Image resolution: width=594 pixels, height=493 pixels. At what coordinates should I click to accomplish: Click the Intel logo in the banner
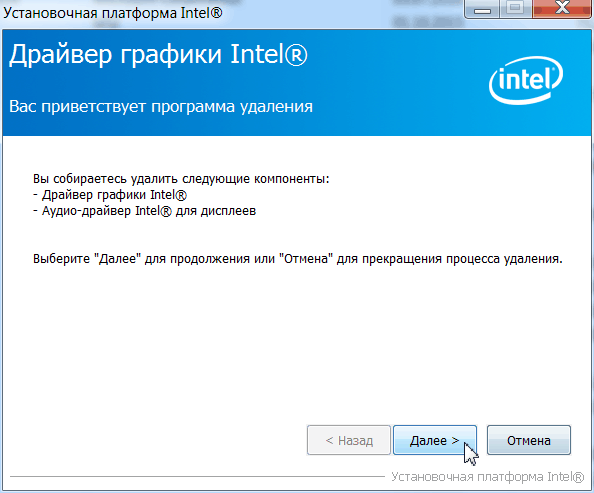pyautogui.click(x=526, y=80)
